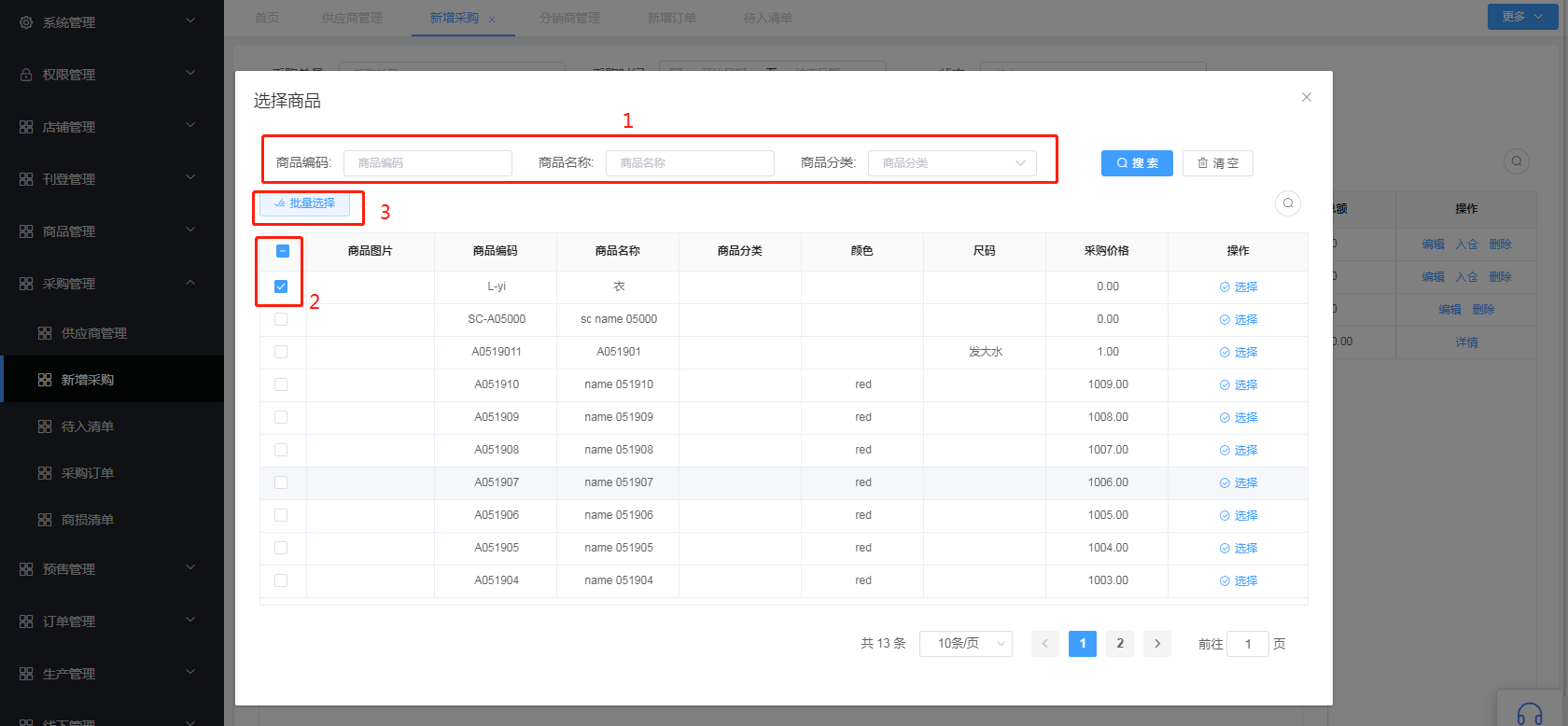Click cell text "发大水"
1568x726 pixels.
(986, 352)
